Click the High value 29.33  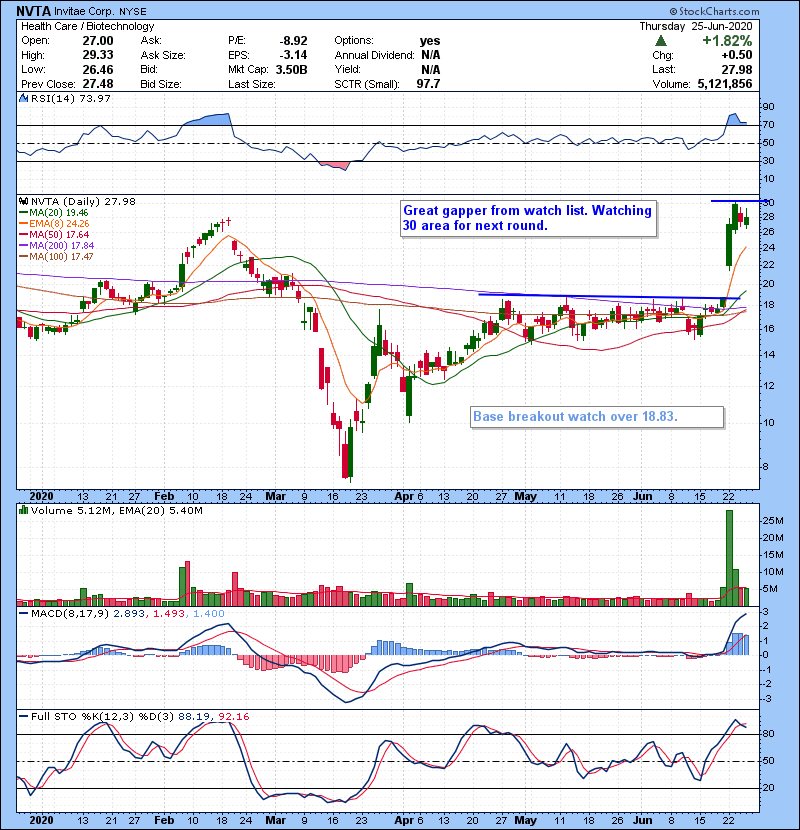pos(98,55)
